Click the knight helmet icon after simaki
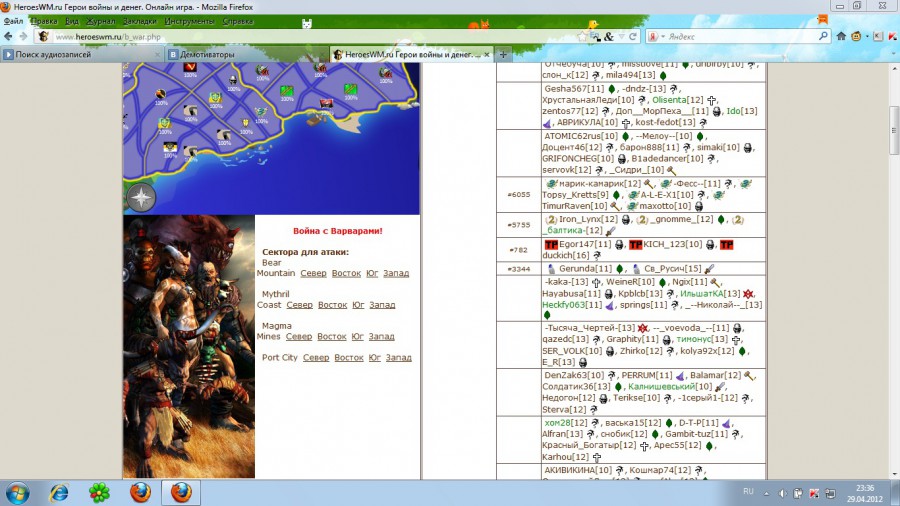This screenshot has width=900, height=506. (x=747, y=148)
